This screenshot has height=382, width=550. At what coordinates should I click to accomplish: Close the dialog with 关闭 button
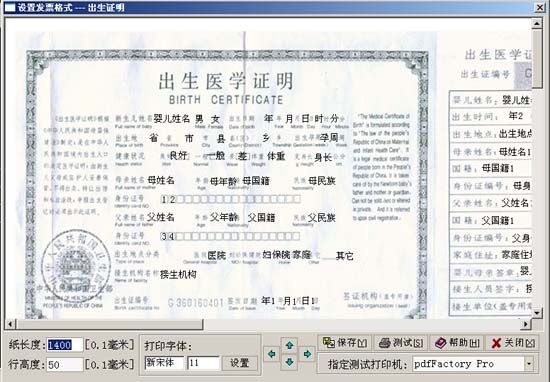(512, 343)
